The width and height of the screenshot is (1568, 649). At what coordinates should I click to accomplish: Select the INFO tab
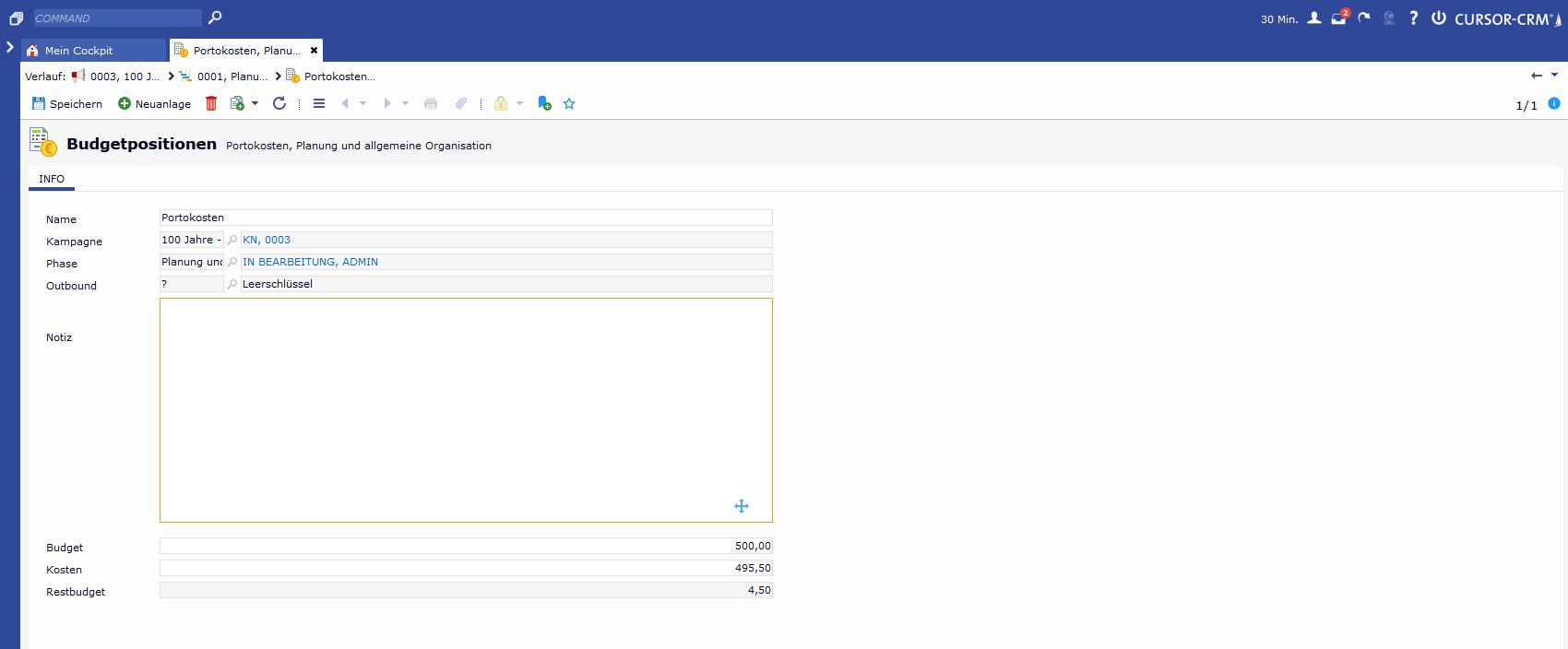pyautogui.click(x=52, y=179)
